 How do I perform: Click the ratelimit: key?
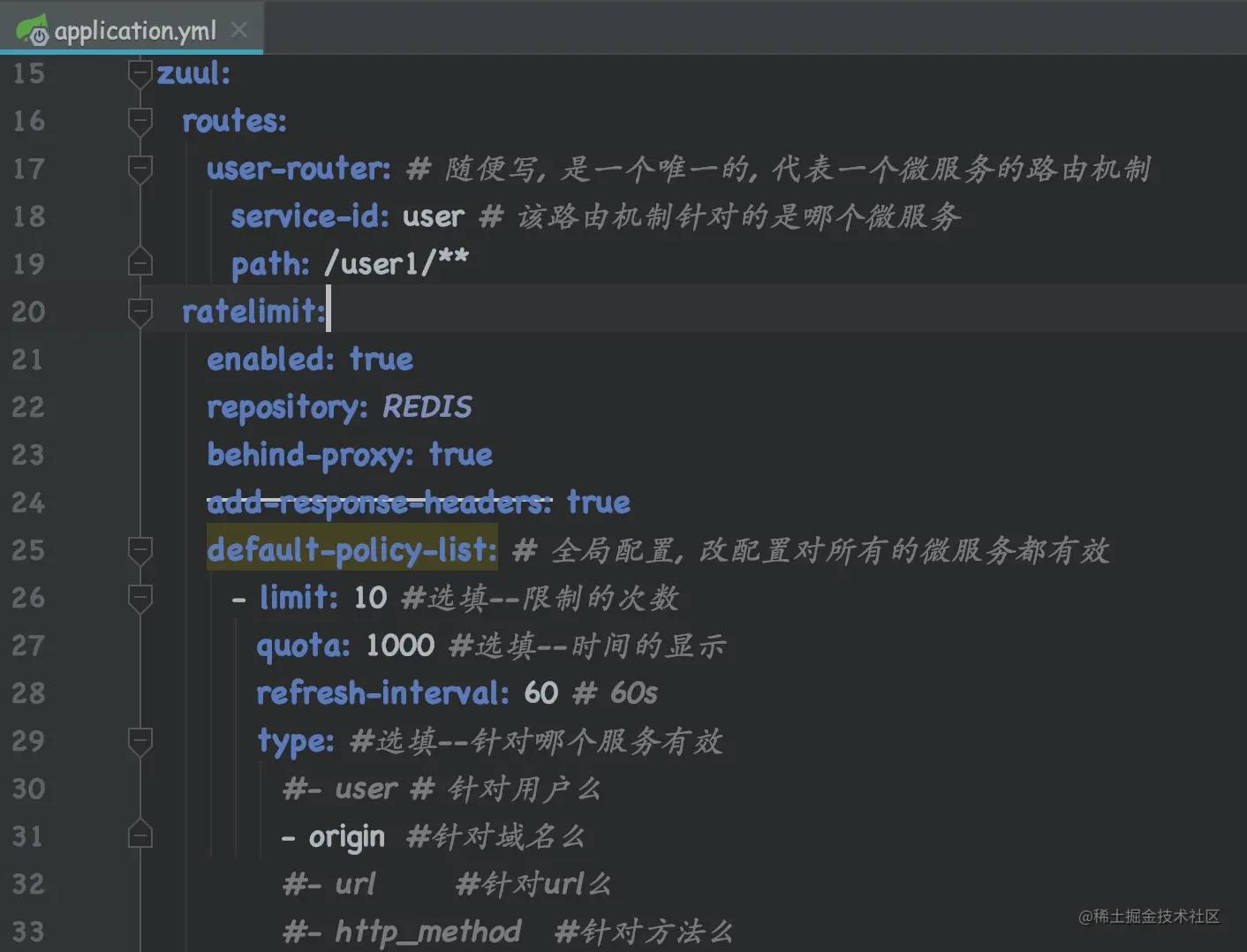[253, 312]
